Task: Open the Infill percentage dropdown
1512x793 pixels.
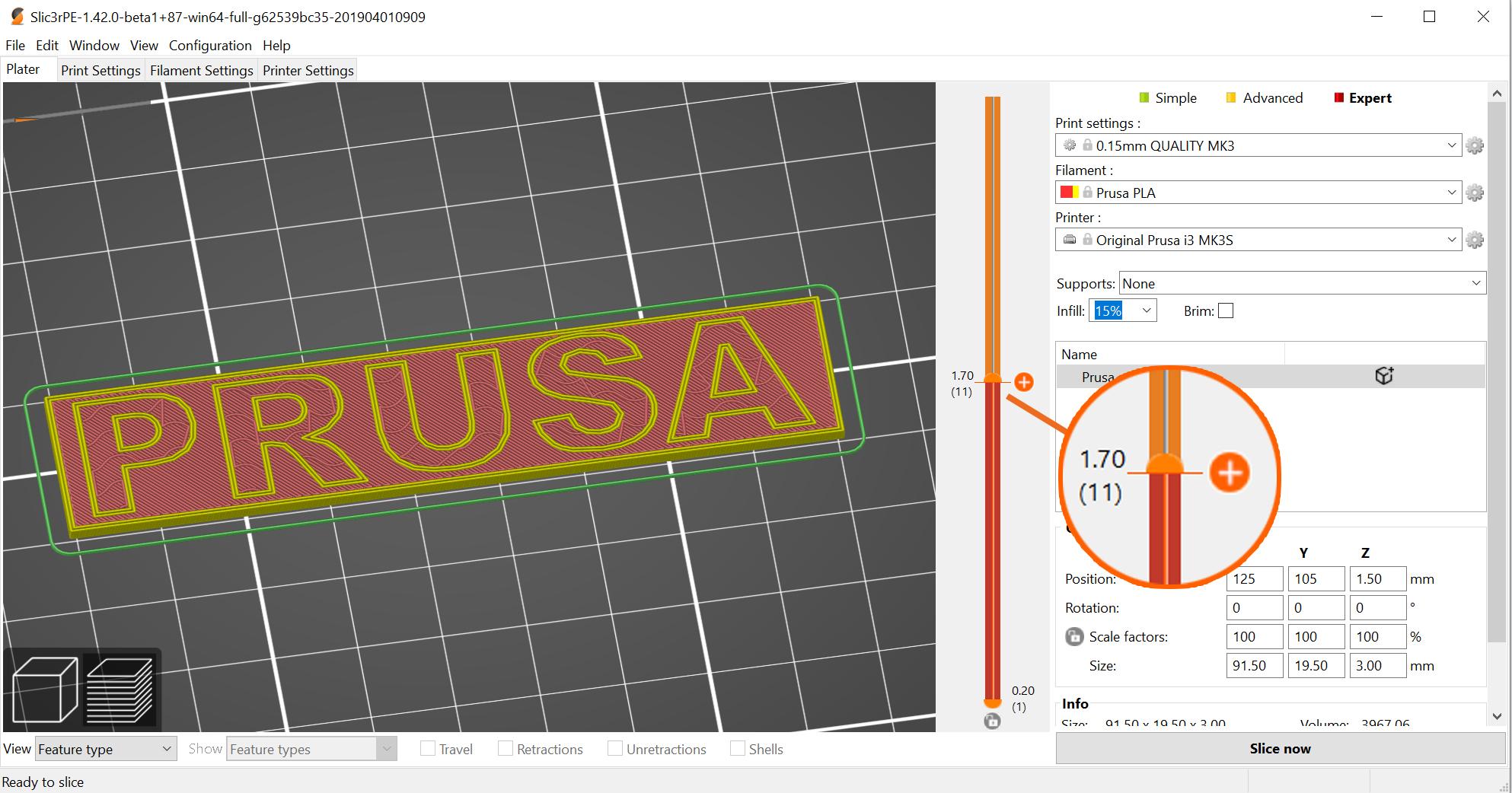Action: coord(1146,311)
